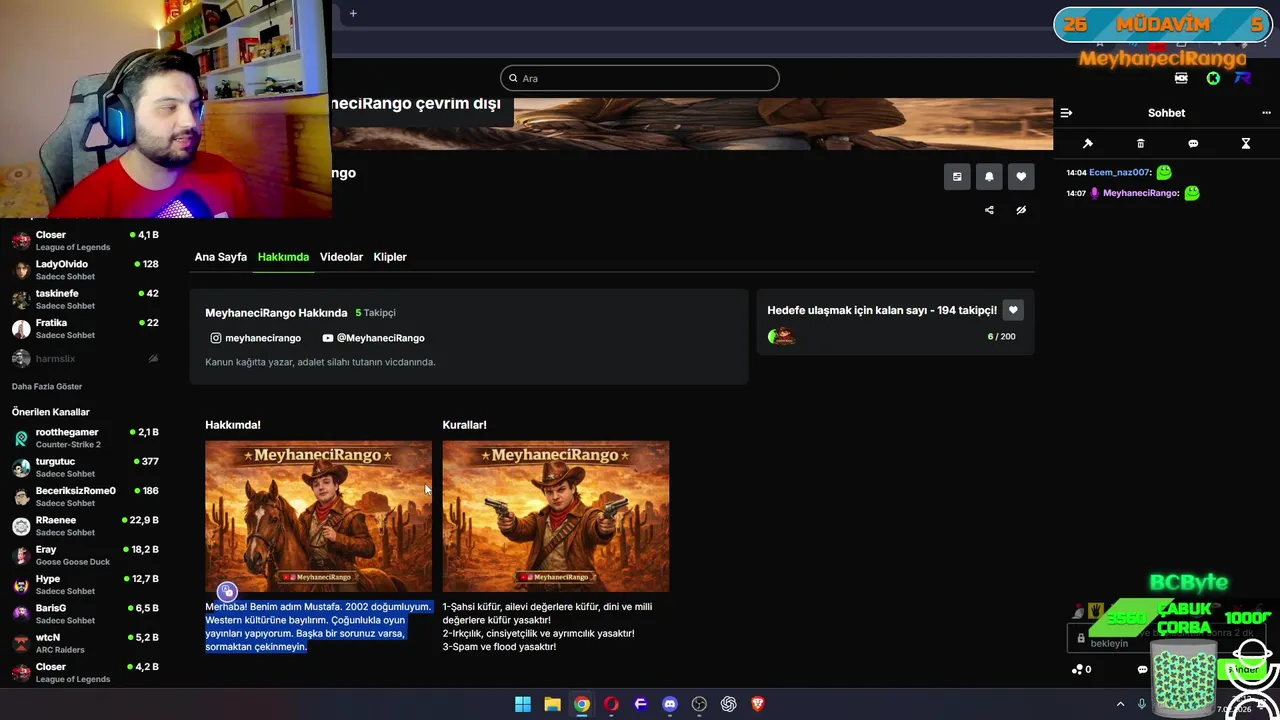
Task: Click the heart icon in the follower goal box
Action: tap(1013, 311)
